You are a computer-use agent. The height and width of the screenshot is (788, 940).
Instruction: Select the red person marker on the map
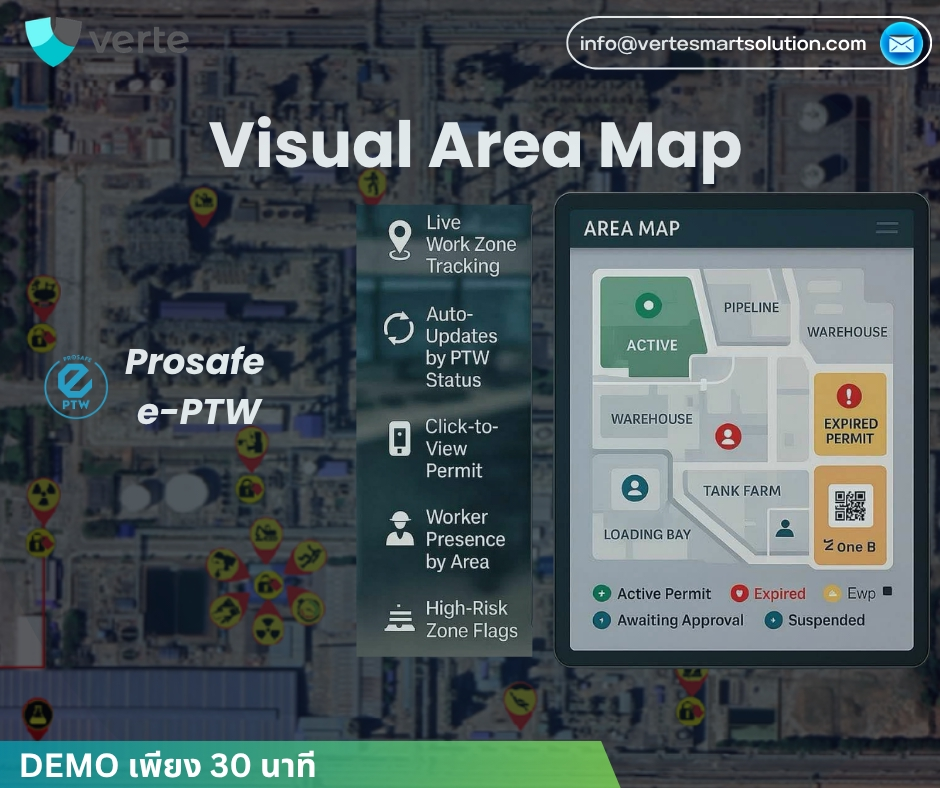click(728, 436)
